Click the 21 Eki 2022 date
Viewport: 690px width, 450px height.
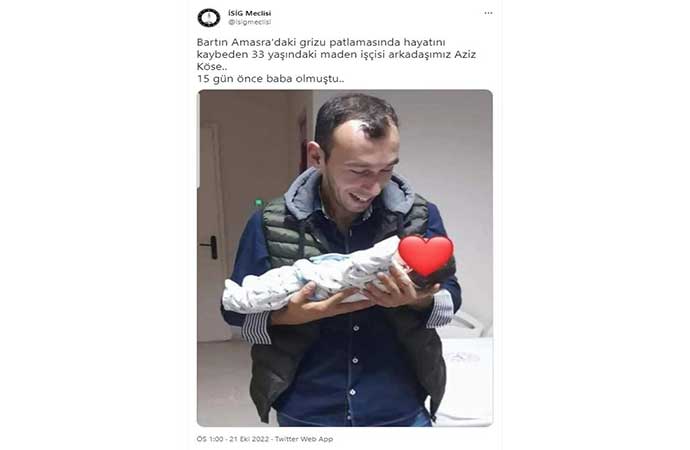pos(249,439)
